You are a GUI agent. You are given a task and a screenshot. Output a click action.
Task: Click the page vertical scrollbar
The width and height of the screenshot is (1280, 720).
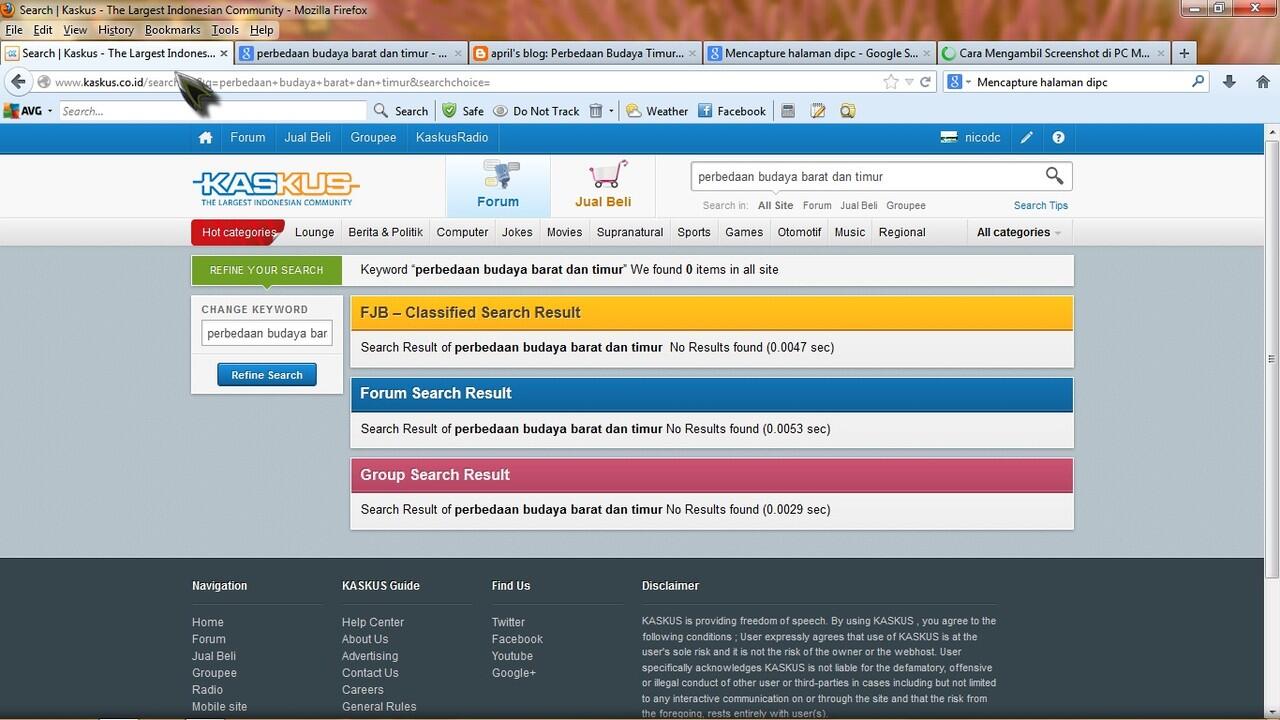pos(1272,359)
